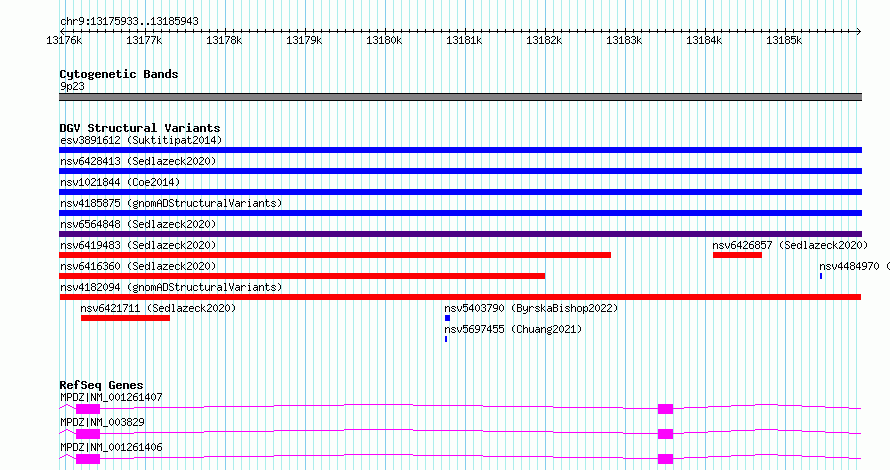Image resolution: width=890 pixels, height=470 pixels.
Task: Select the tiny blue mark under nsv5697455
Action: pos(446,339)
